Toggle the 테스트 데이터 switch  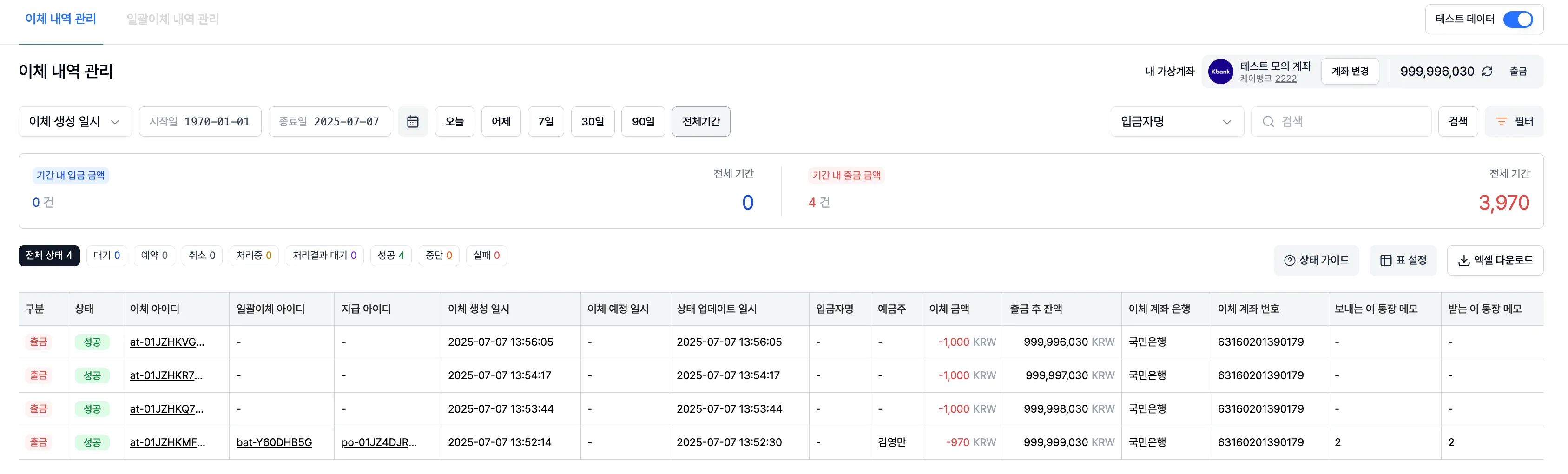(x=1517, y=20)
